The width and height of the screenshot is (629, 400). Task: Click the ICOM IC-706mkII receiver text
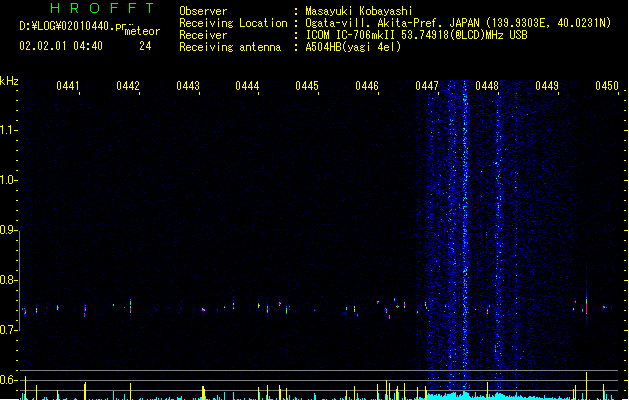click(x=416, y=35)
